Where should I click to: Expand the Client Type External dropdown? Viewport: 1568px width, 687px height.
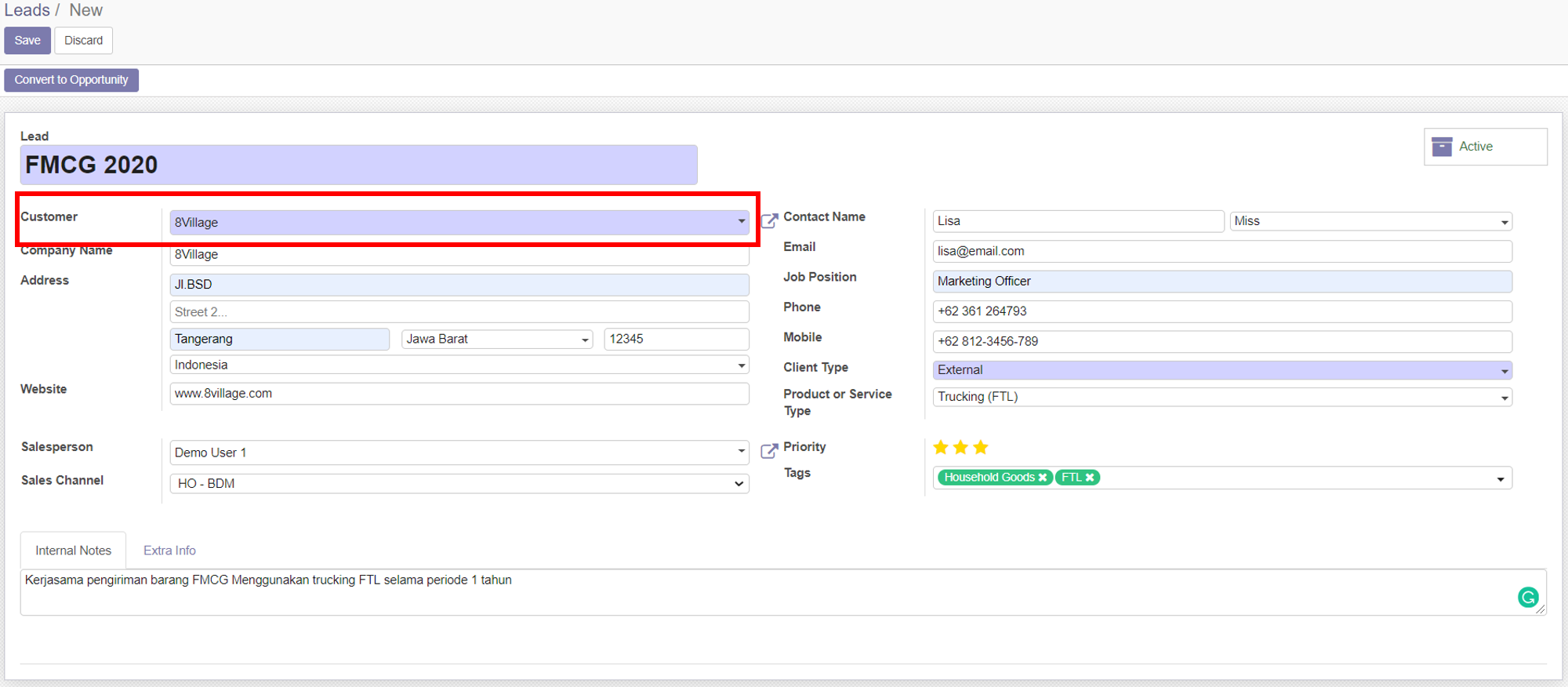click(x=1504, y=371)
